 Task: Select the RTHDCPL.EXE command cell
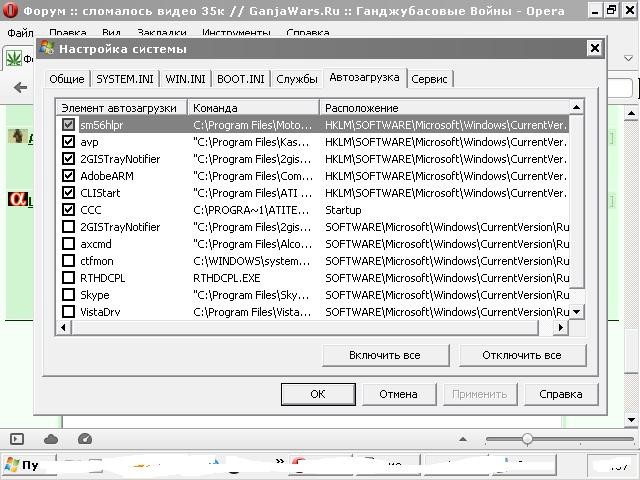[227, 278]
